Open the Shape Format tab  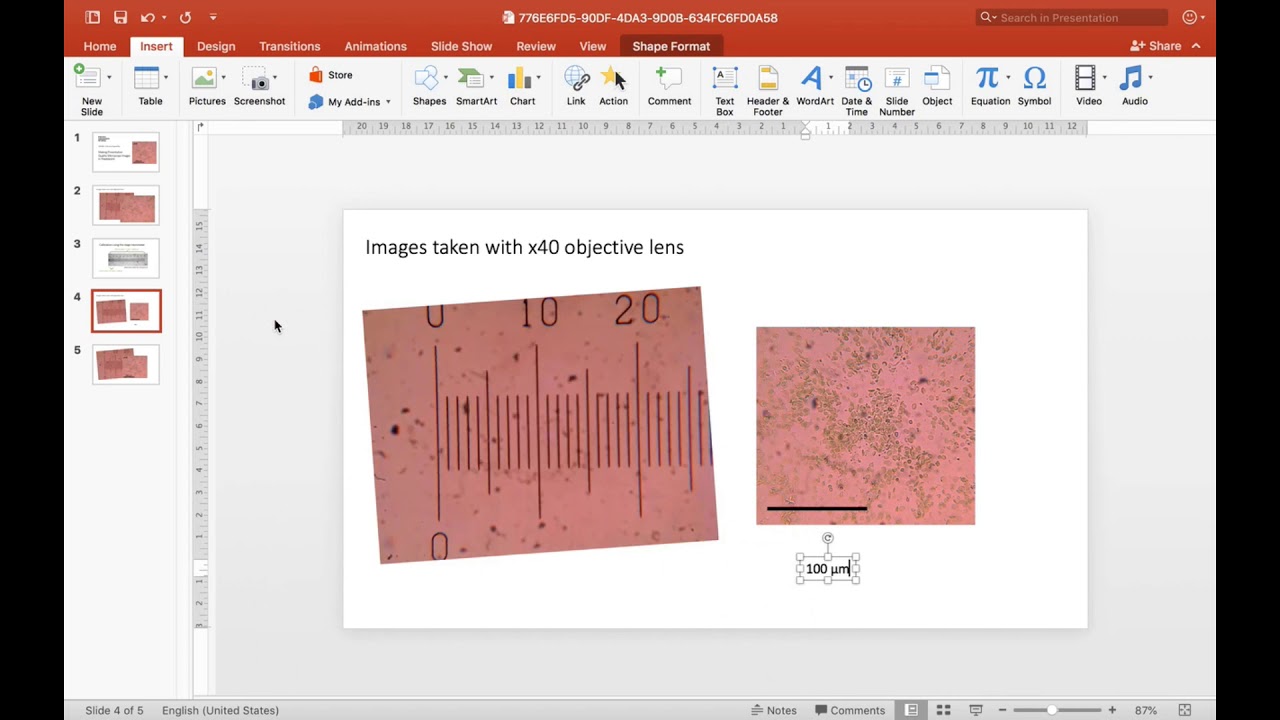tap(671, 46)
